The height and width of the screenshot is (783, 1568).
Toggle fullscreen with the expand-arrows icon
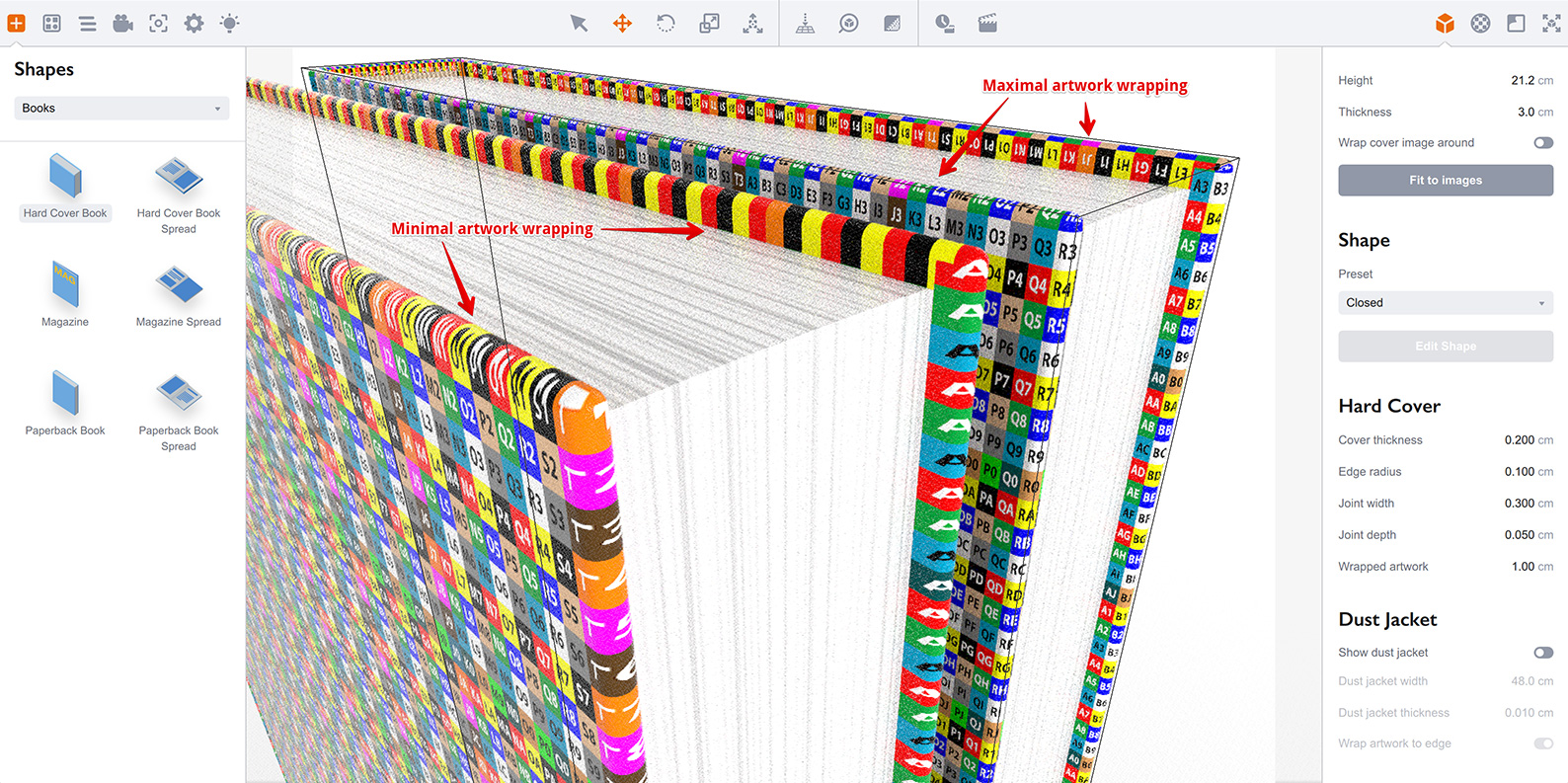[1552, 23]
